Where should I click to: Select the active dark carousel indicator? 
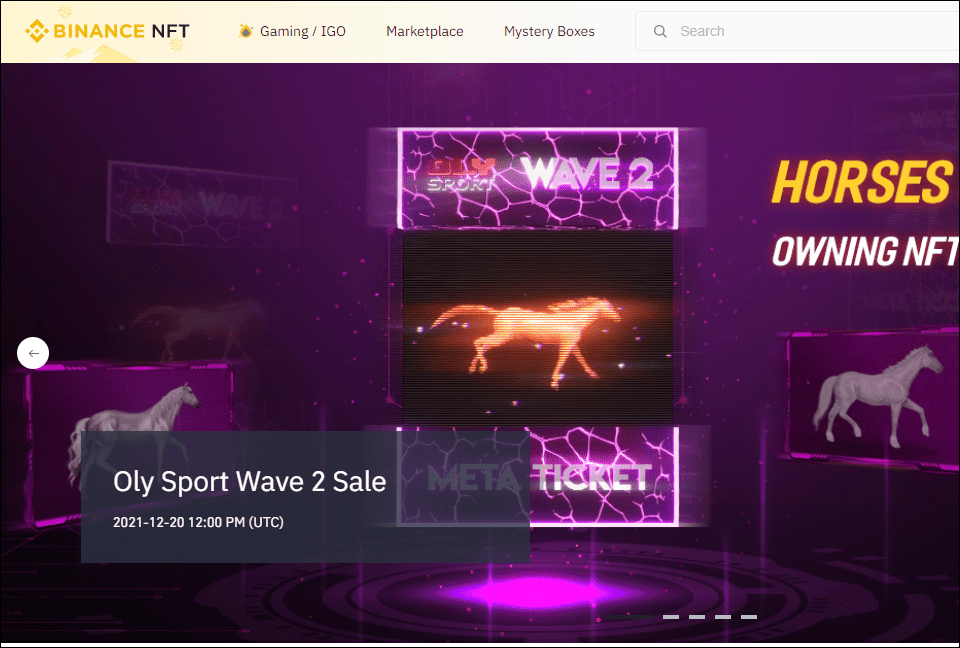629,617
